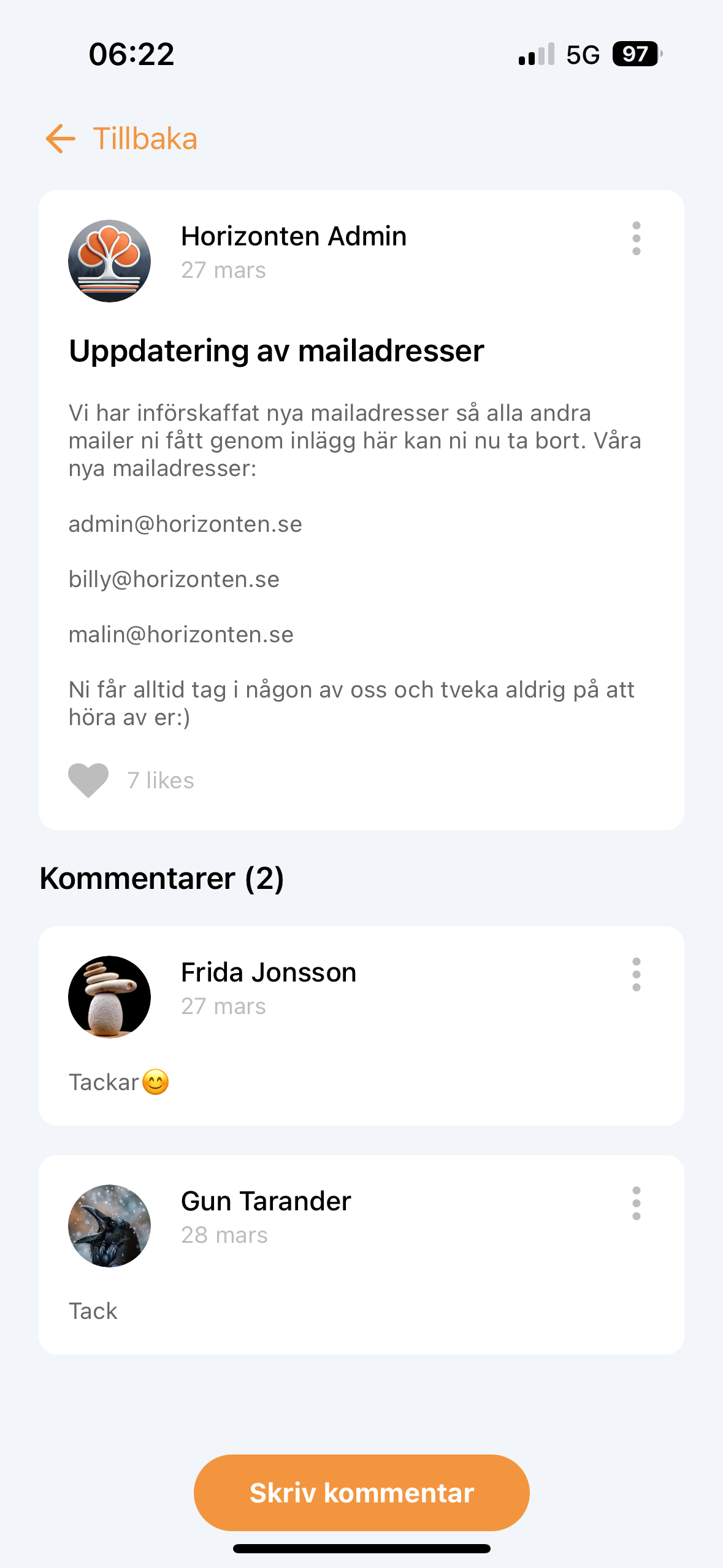The image size is (723, 1568).
Task: Select the billy@horizonten.se email address
Action: click(174, 579)
